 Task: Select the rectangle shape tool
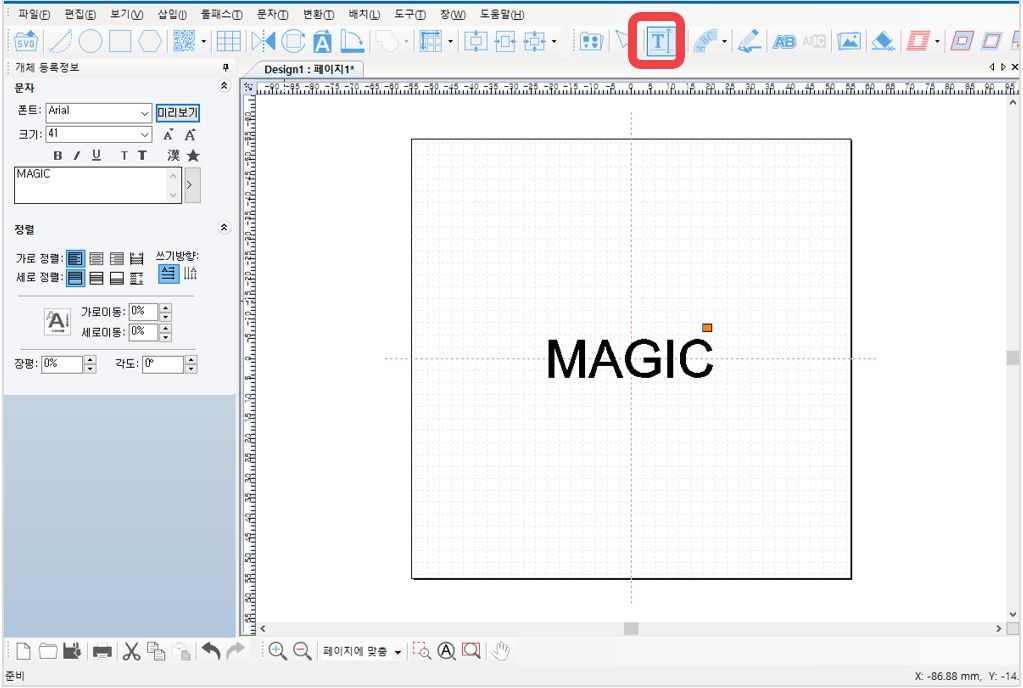pos(120,41)
